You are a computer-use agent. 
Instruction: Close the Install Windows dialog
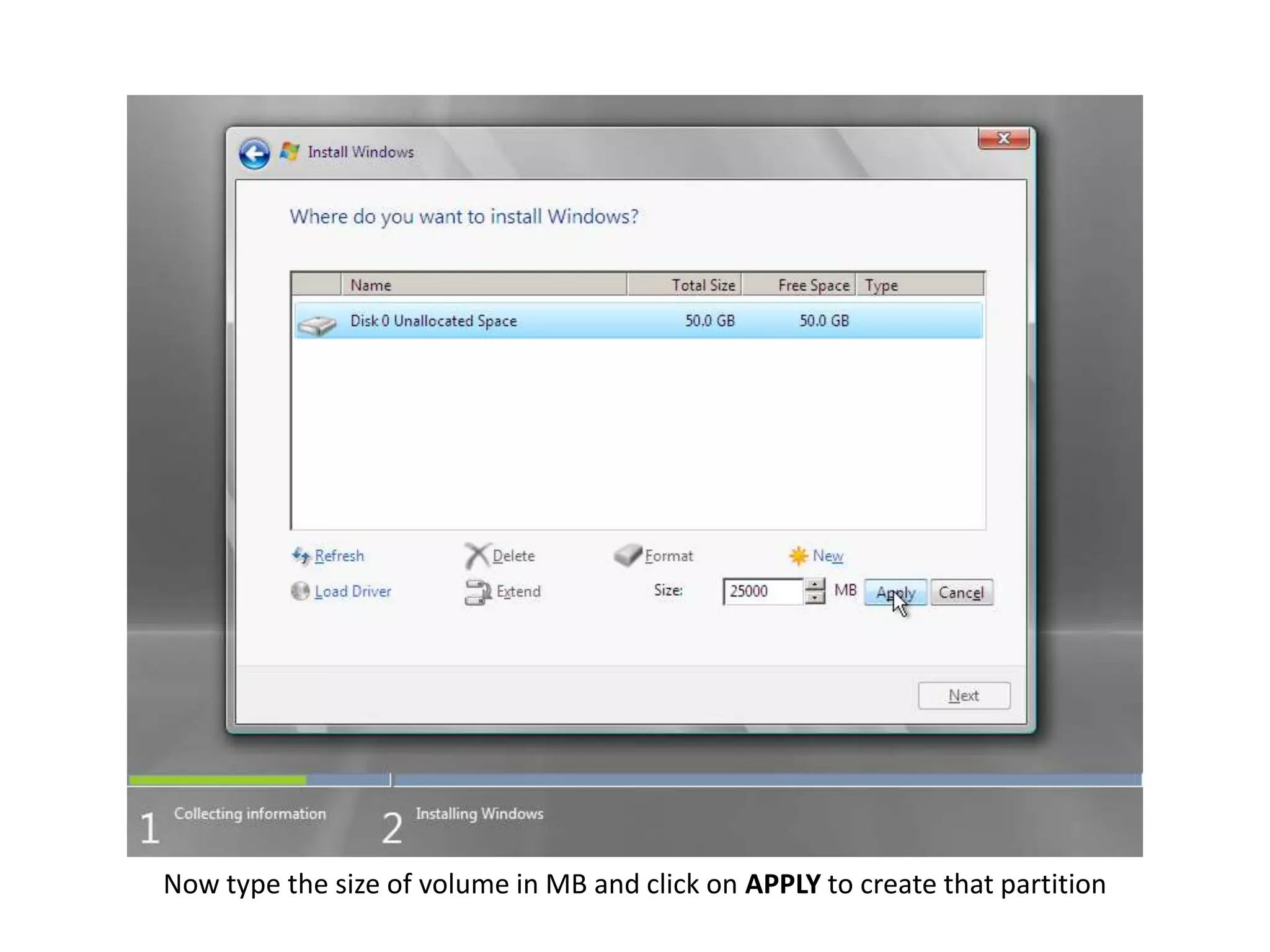[x=1003, y=138]
